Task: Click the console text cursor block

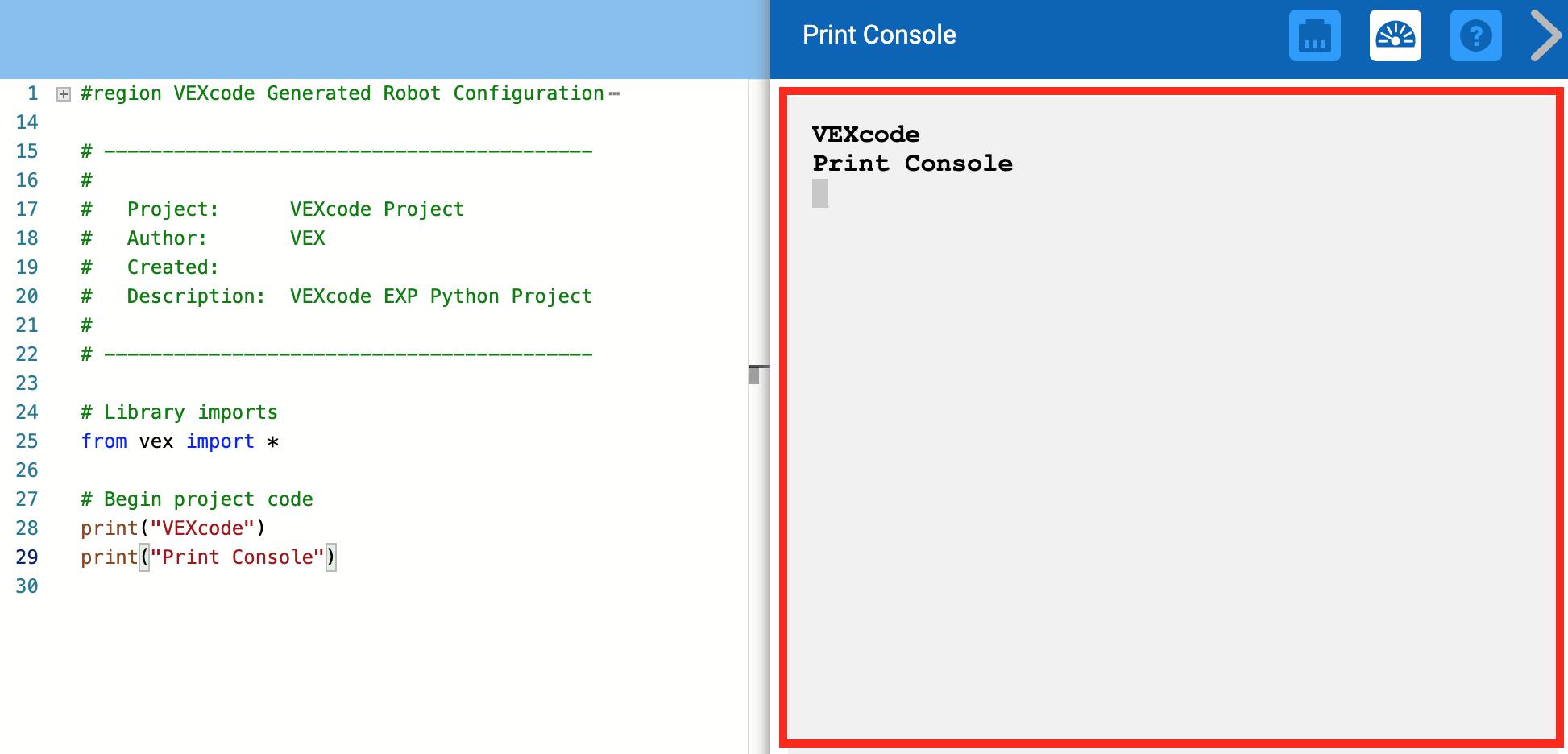Action: click(x=819, y=194)
